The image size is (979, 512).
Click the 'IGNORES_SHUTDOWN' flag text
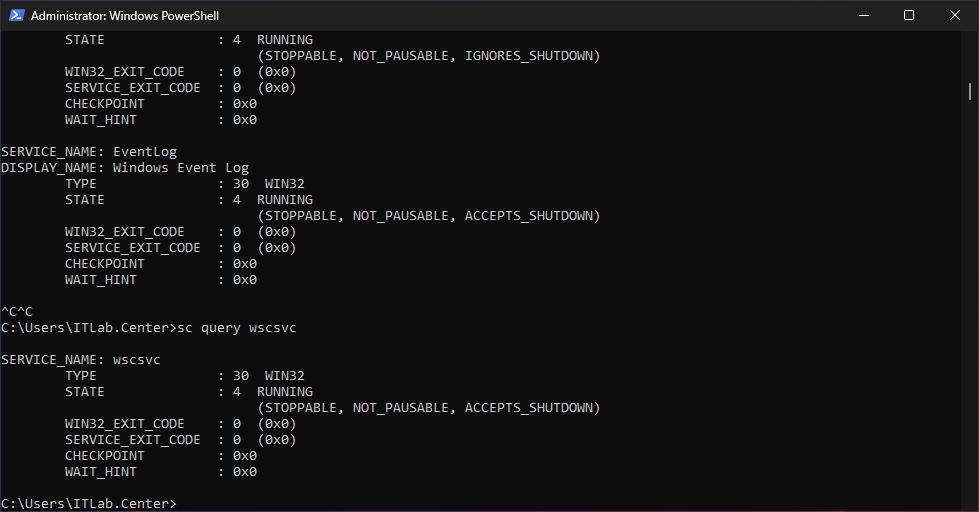[532, 56]
